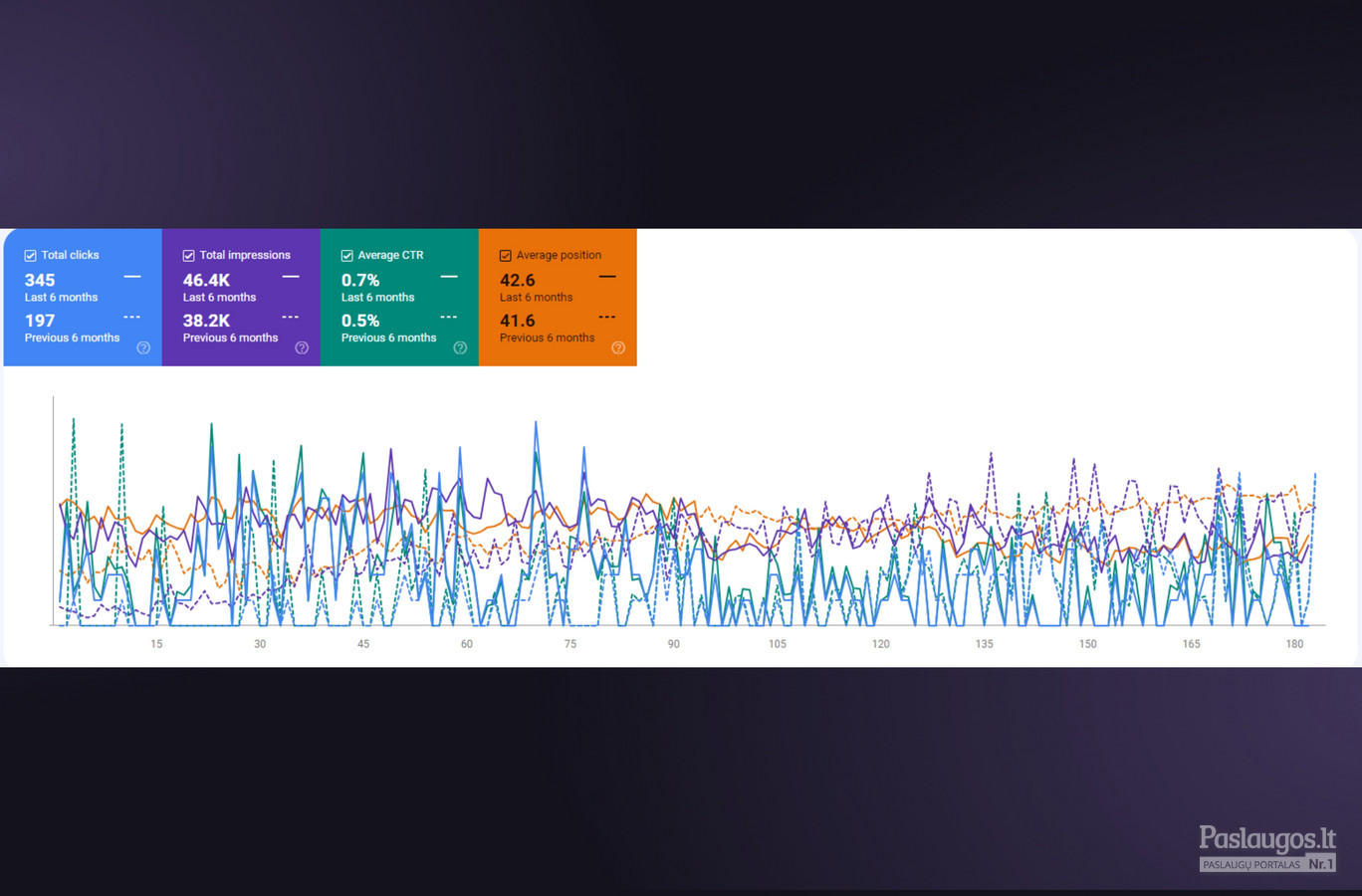Viewport: 1362px width, 896px height.
Task: Click the 135 label on chart axis
Action: point(985,644)
